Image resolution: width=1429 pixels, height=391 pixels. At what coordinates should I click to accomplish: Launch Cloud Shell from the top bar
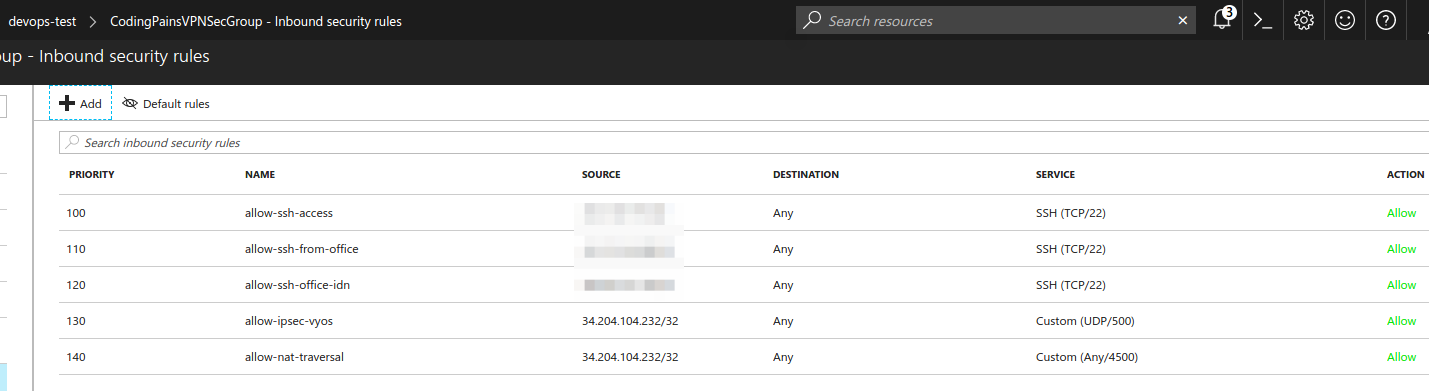pos(1263,20)
